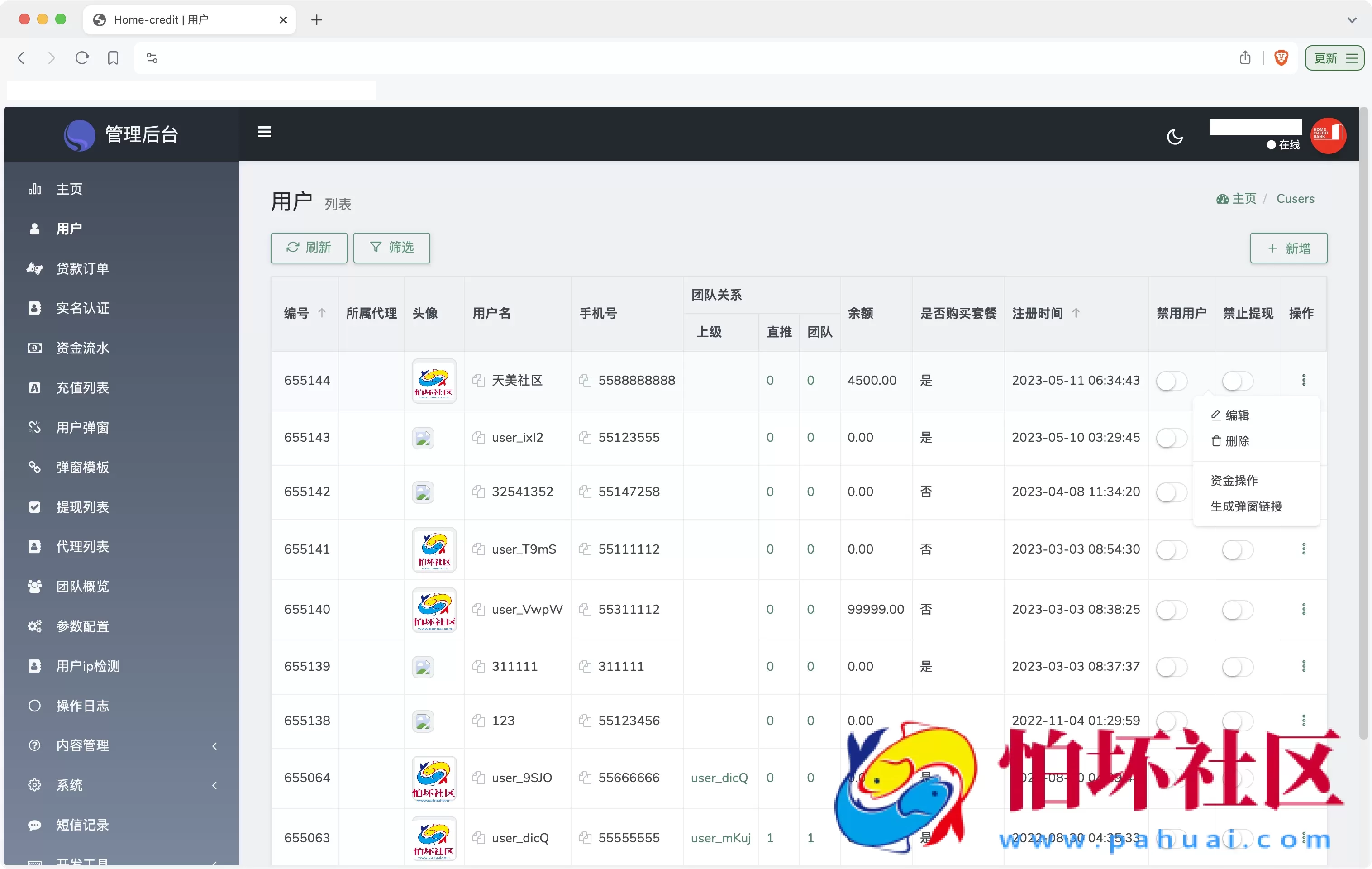
Task: Open the 筛选 filter panel
Action: (391, 248)
